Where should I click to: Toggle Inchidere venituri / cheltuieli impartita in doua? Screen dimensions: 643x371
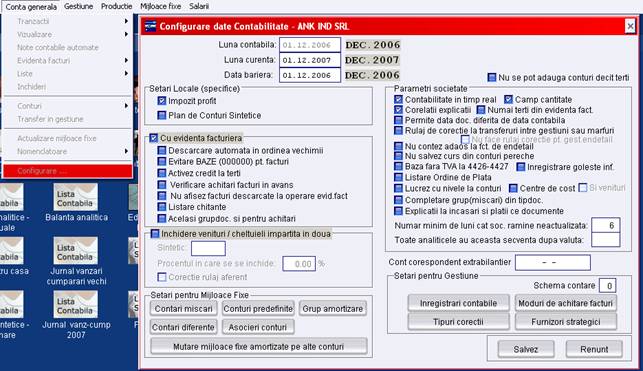click(x=155, y=234)
